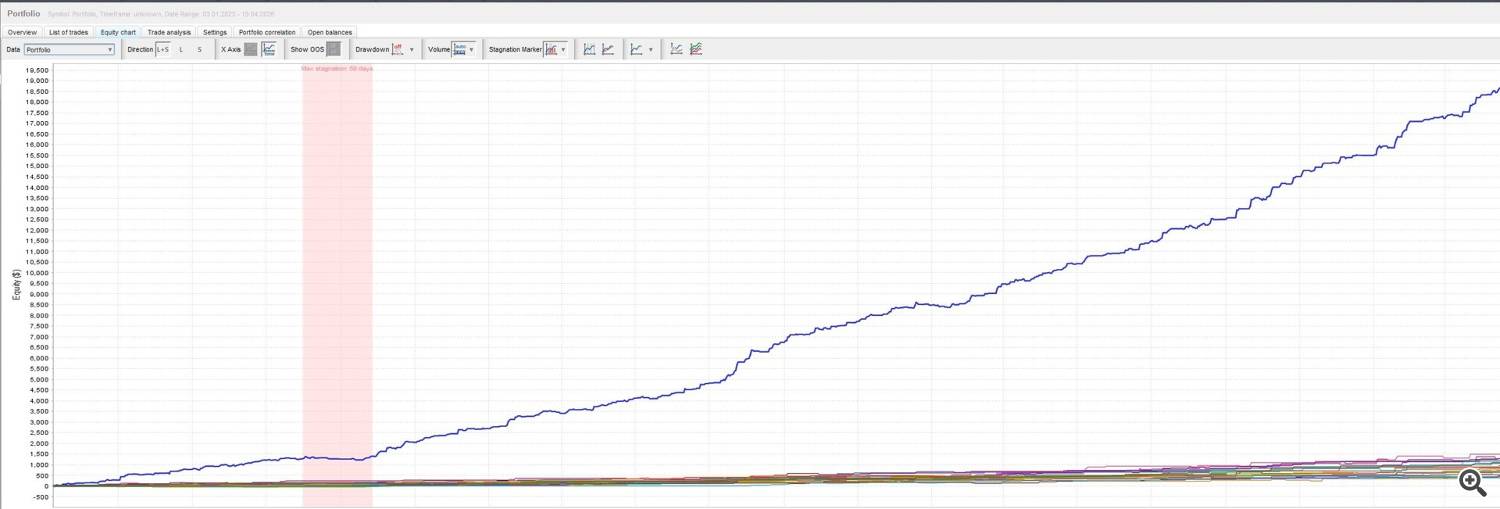Open the List of trades tab

pyautogui.click(x=69, y=32)
